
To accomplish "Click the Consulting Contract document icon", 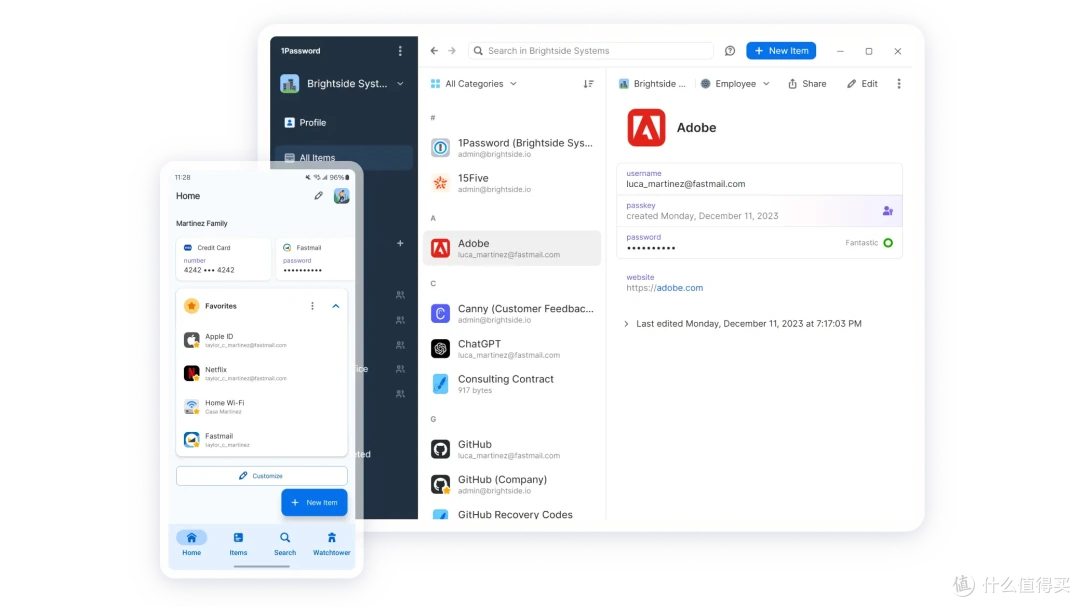I will click(440, 384).
